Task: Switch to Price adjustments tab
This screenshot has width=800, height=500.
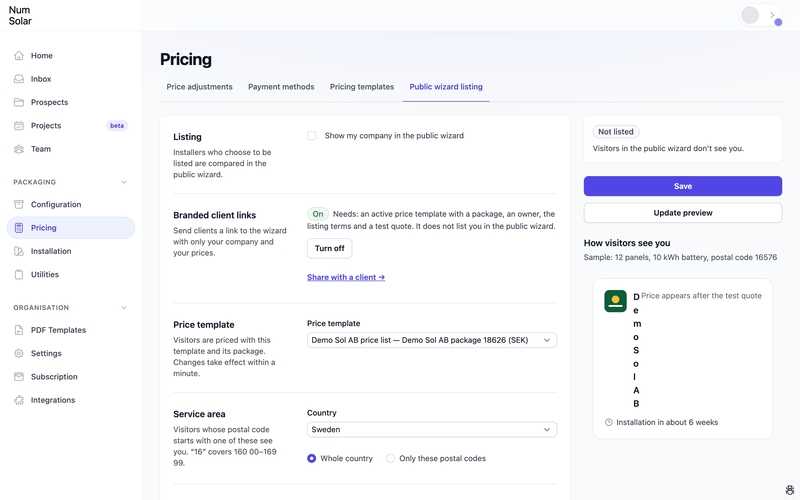Action: (x=199, y=87)
